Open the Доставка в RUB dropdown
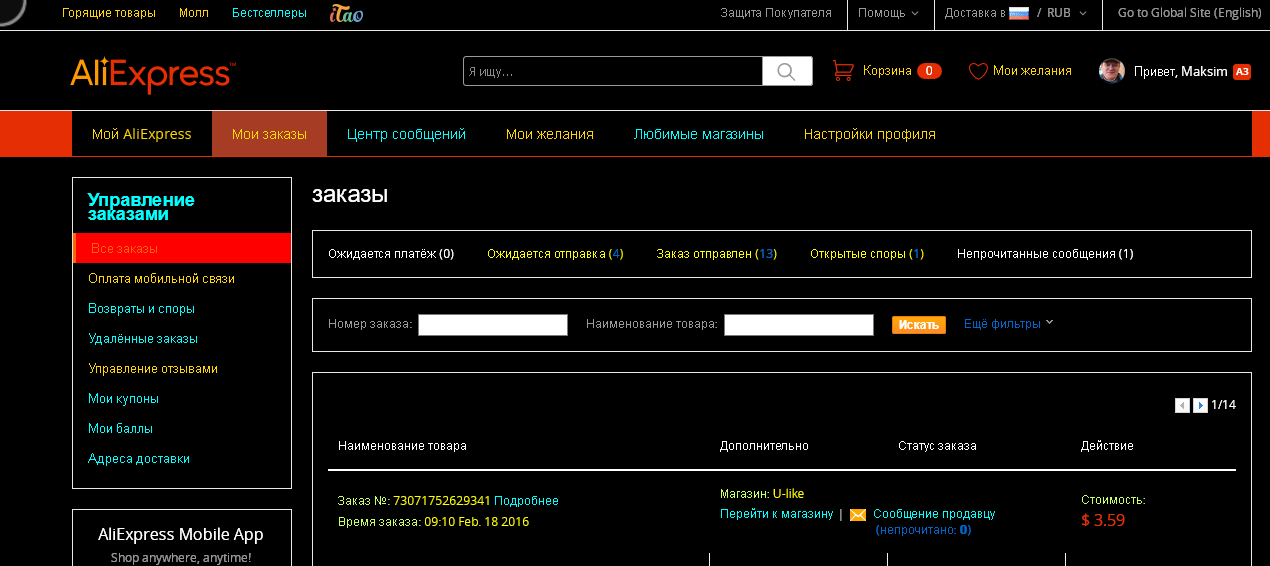The width and height of the screenshot is (1270, 566). (1015, 13)
